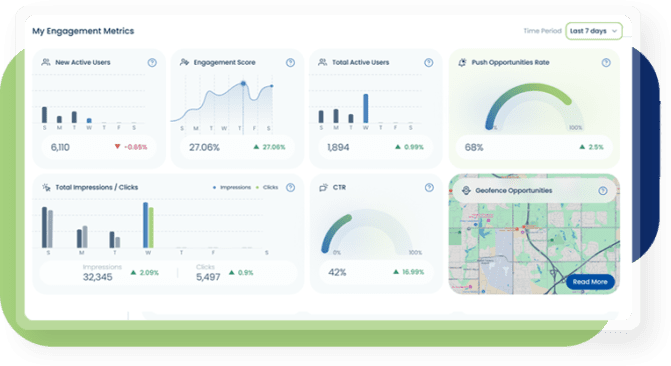The height and width of the screenshot is (366, 671).
Task: Click the Geofence Opportunities help icon
Action: [x=603, y=190]
